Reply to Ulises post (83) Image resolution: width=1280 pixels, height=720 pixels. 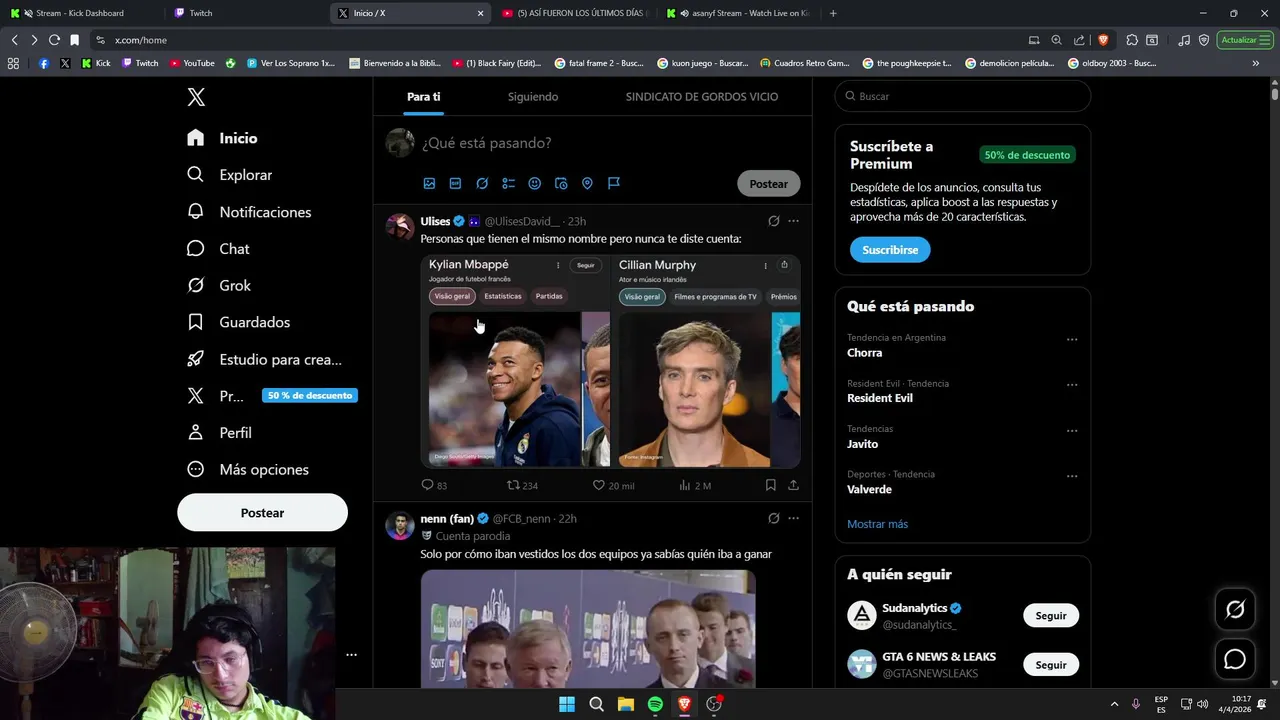pyautogui.click(x=434, y=485)
